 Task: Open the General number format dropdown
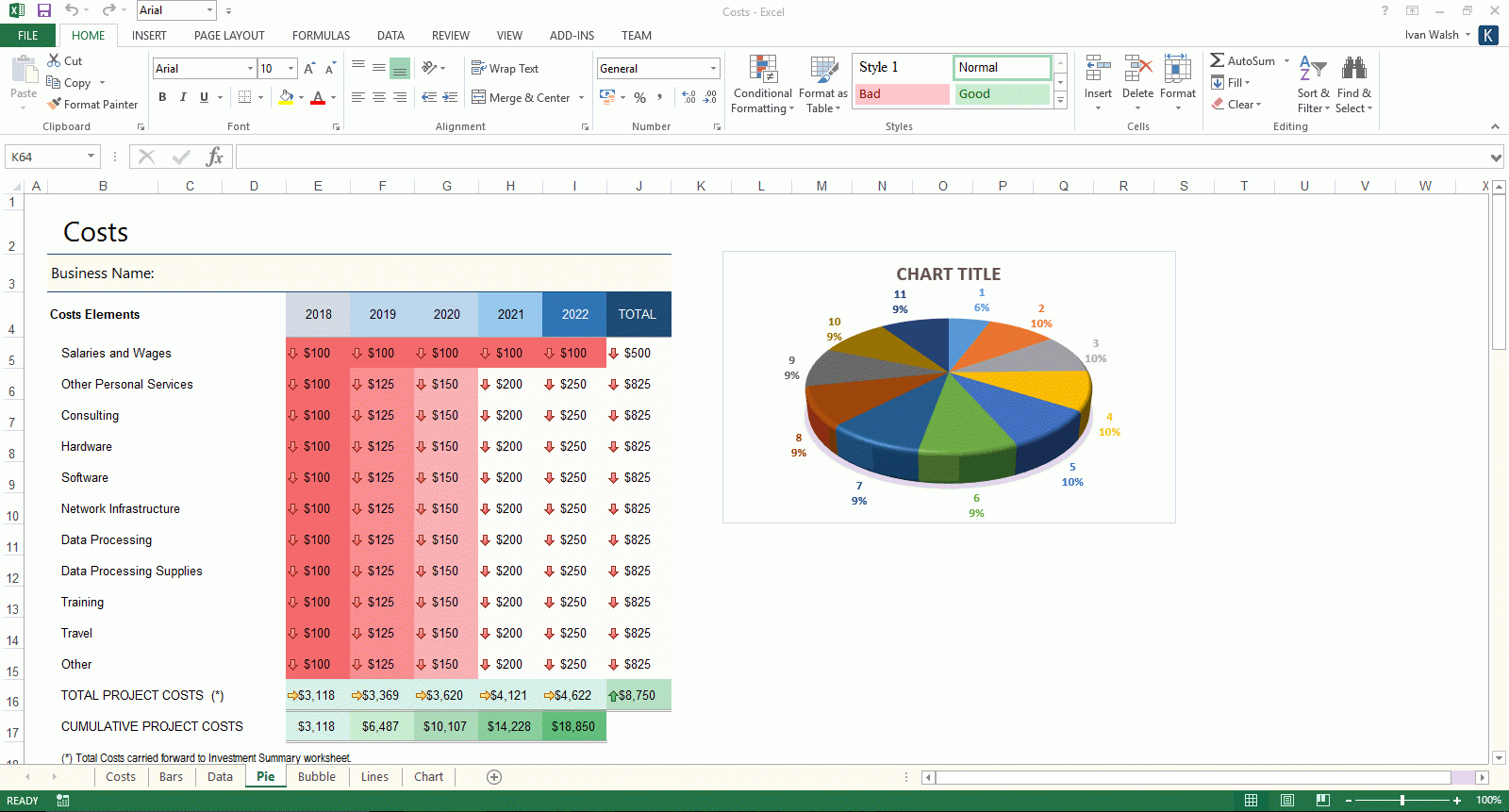click(x=713, y=69)
